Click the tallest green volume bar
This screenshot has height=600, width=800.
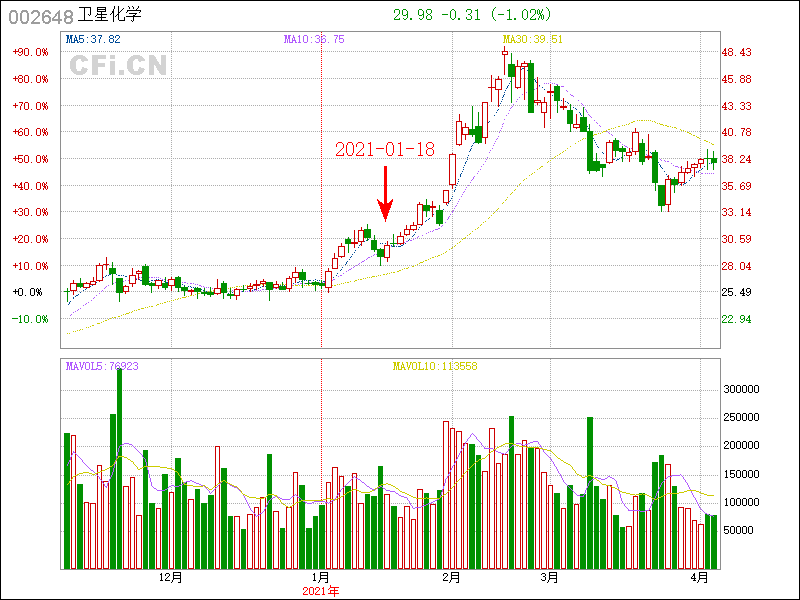(x=120, y=467)
